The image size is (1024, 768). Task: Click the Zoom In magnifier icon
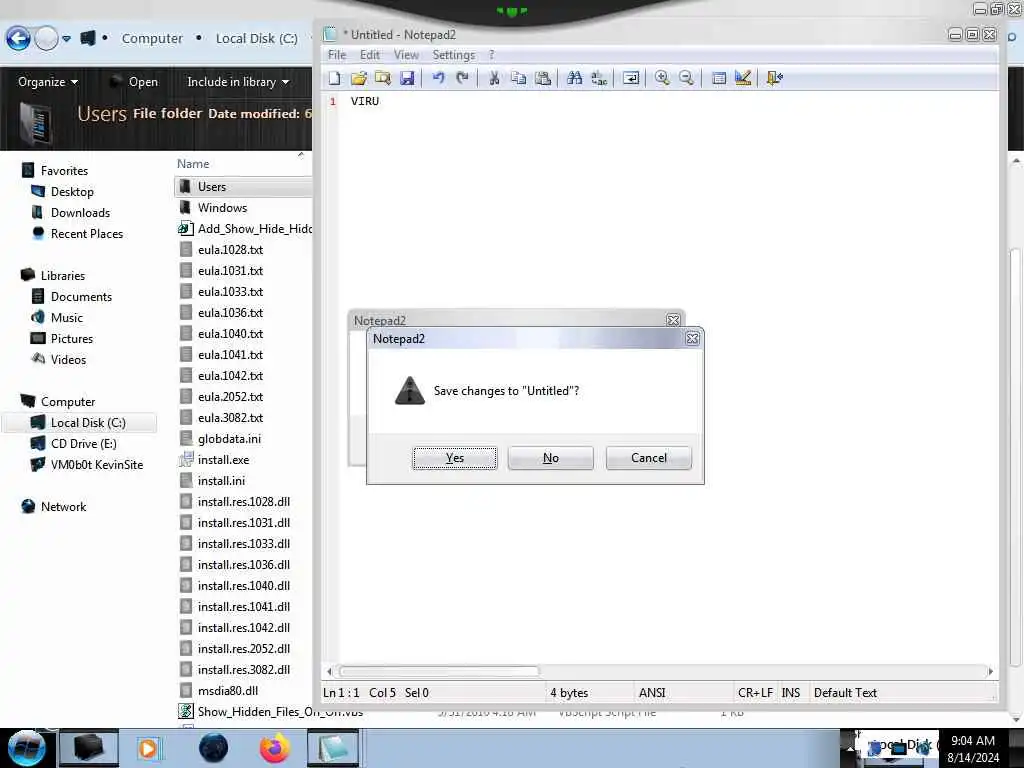click(x=662, y=78)
